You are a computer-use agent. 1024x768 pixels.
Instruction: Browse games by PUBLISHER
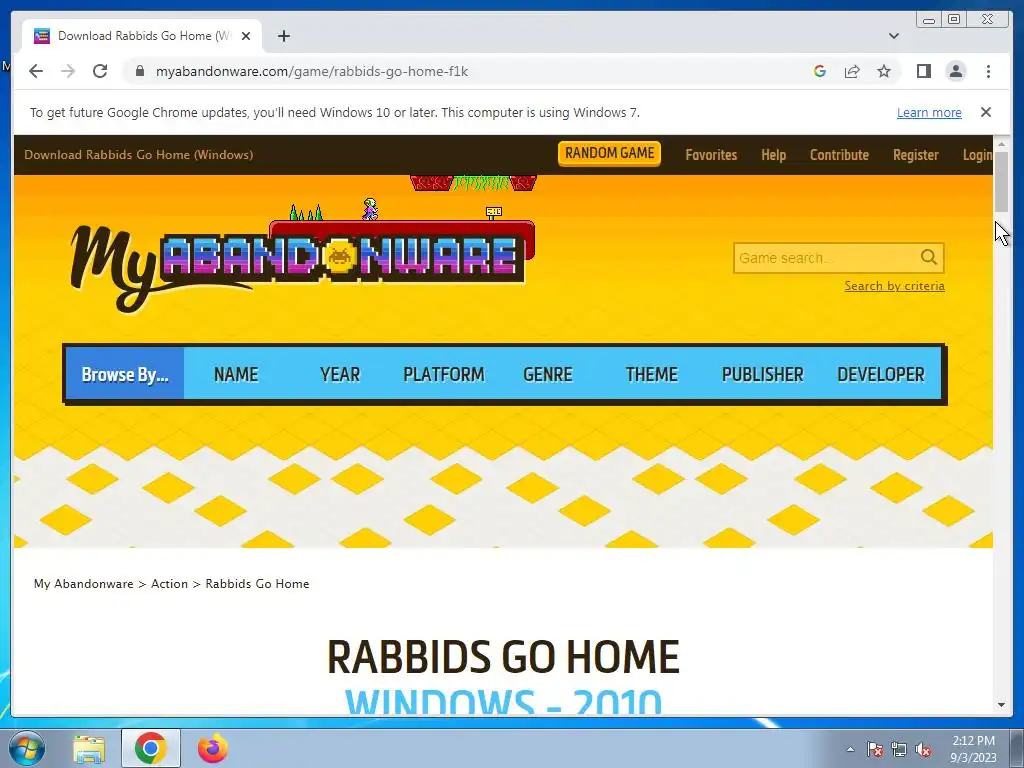[762, 374]
